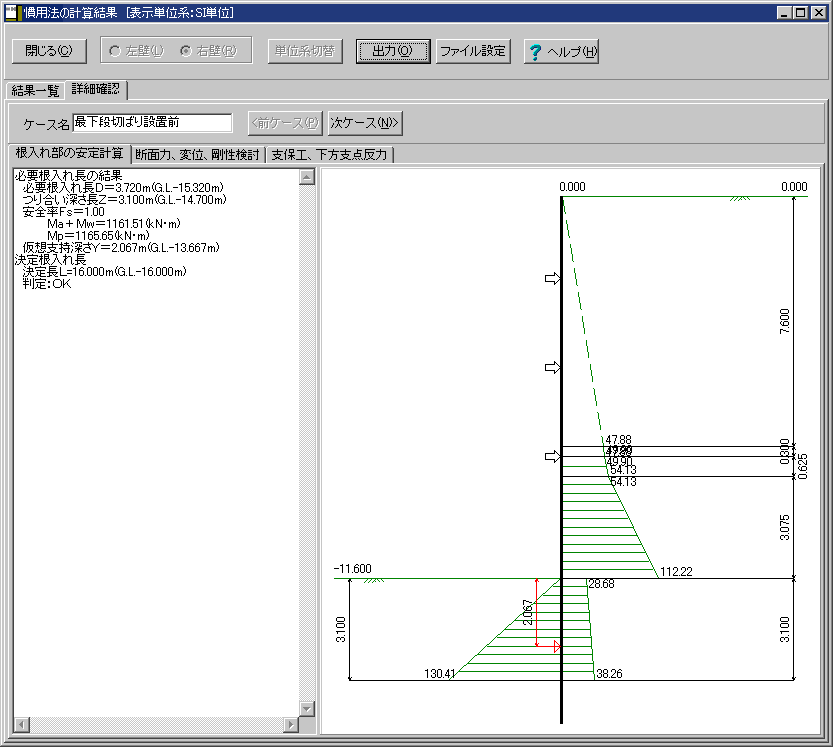Click the ケース名 text field
The height and width of the screenshot is (747, 833).
click(x=152, y=123)
